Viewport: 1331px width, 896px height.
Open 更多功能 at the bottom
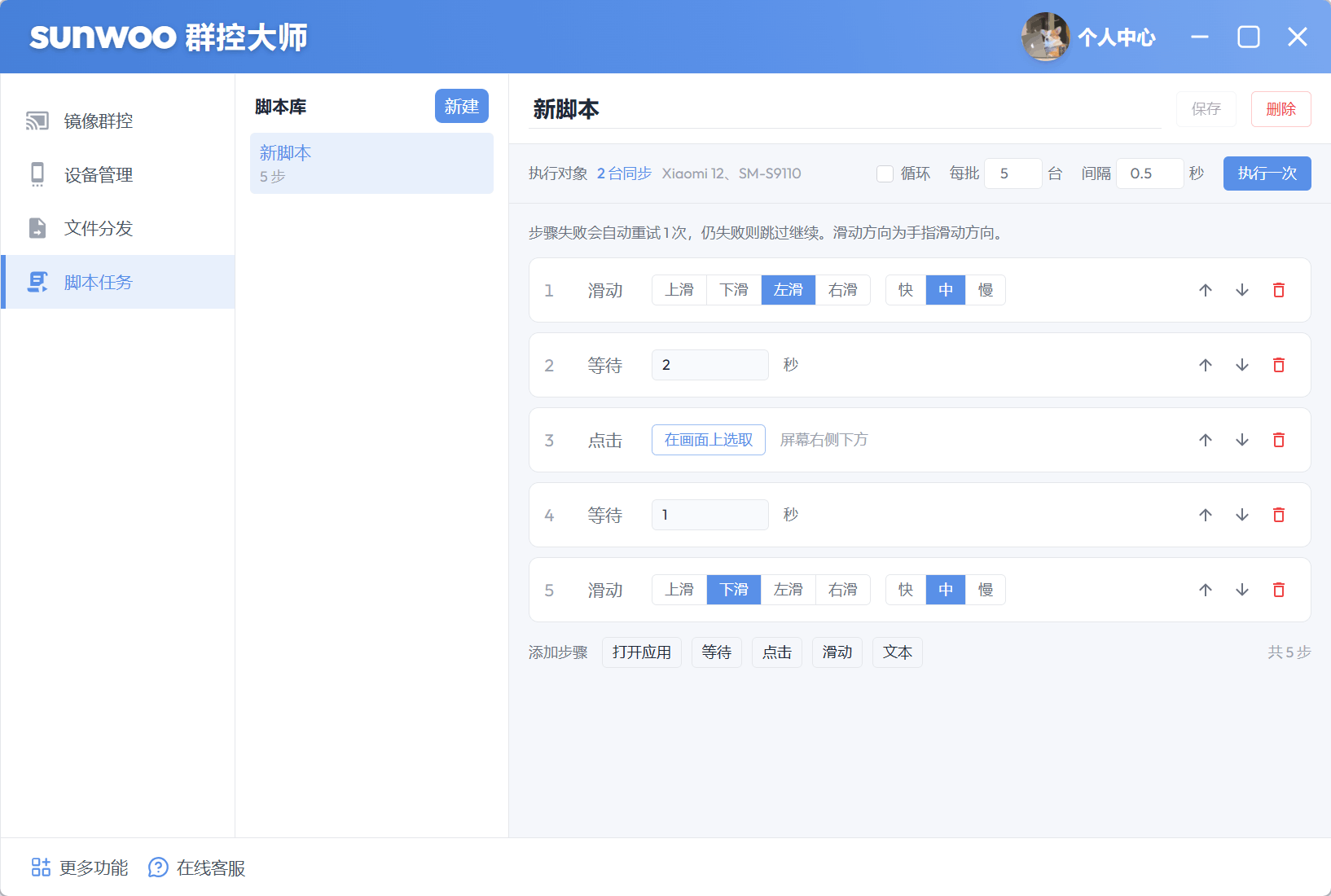(x=80, y=868)
